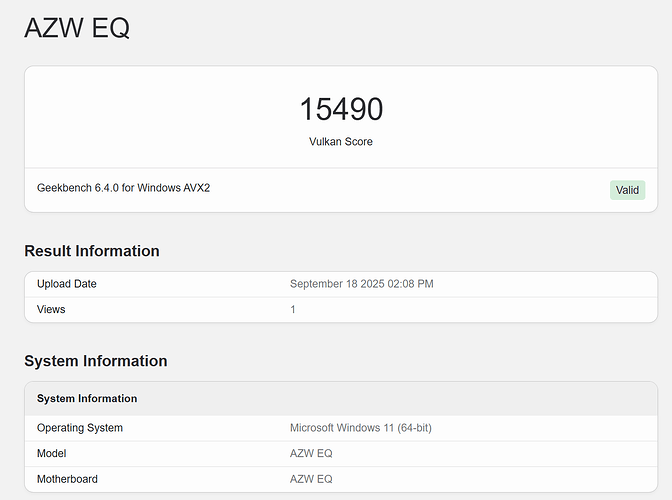Image resolution: width=672 pixels, height=500 pixels.
Task: Click the (64-bit) text in OS value
Action: [411, 428]
